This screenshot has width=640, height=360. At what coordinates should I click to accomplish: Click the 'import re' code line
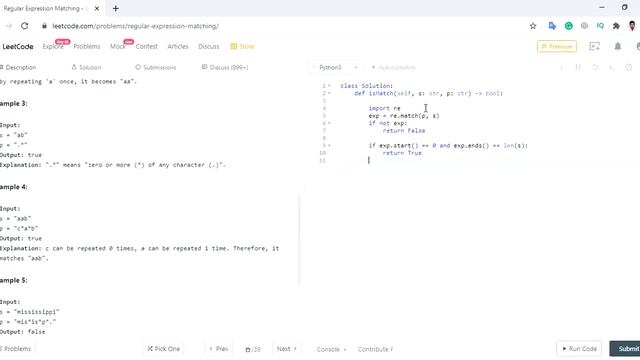384,108
